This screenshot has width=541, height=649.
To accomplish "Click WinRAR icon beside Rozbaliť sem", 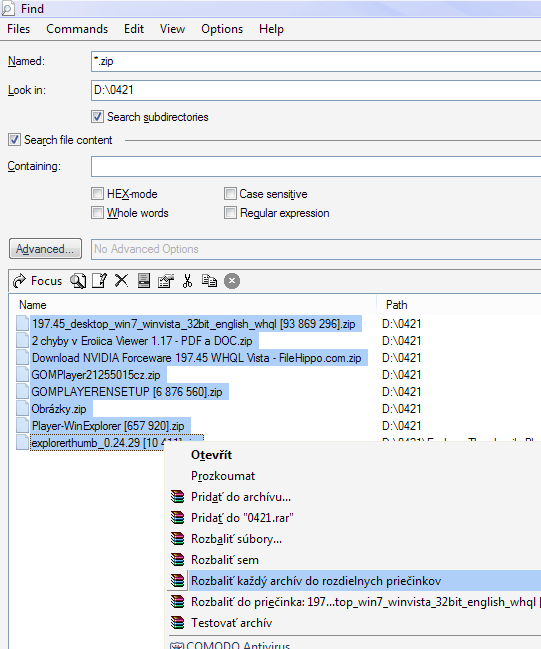I will (178, 560).
